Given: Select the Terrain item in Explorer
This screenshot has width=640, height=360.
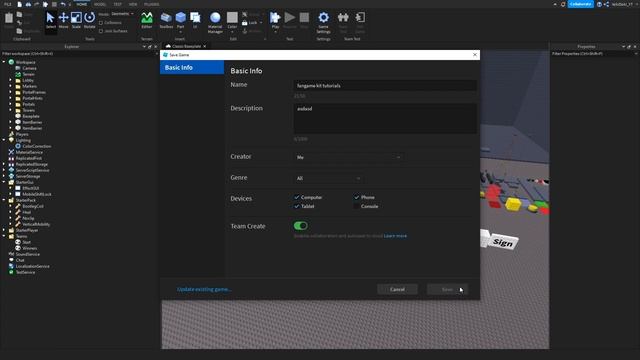Looking at the screenshot, I should (x=25, y=74).
